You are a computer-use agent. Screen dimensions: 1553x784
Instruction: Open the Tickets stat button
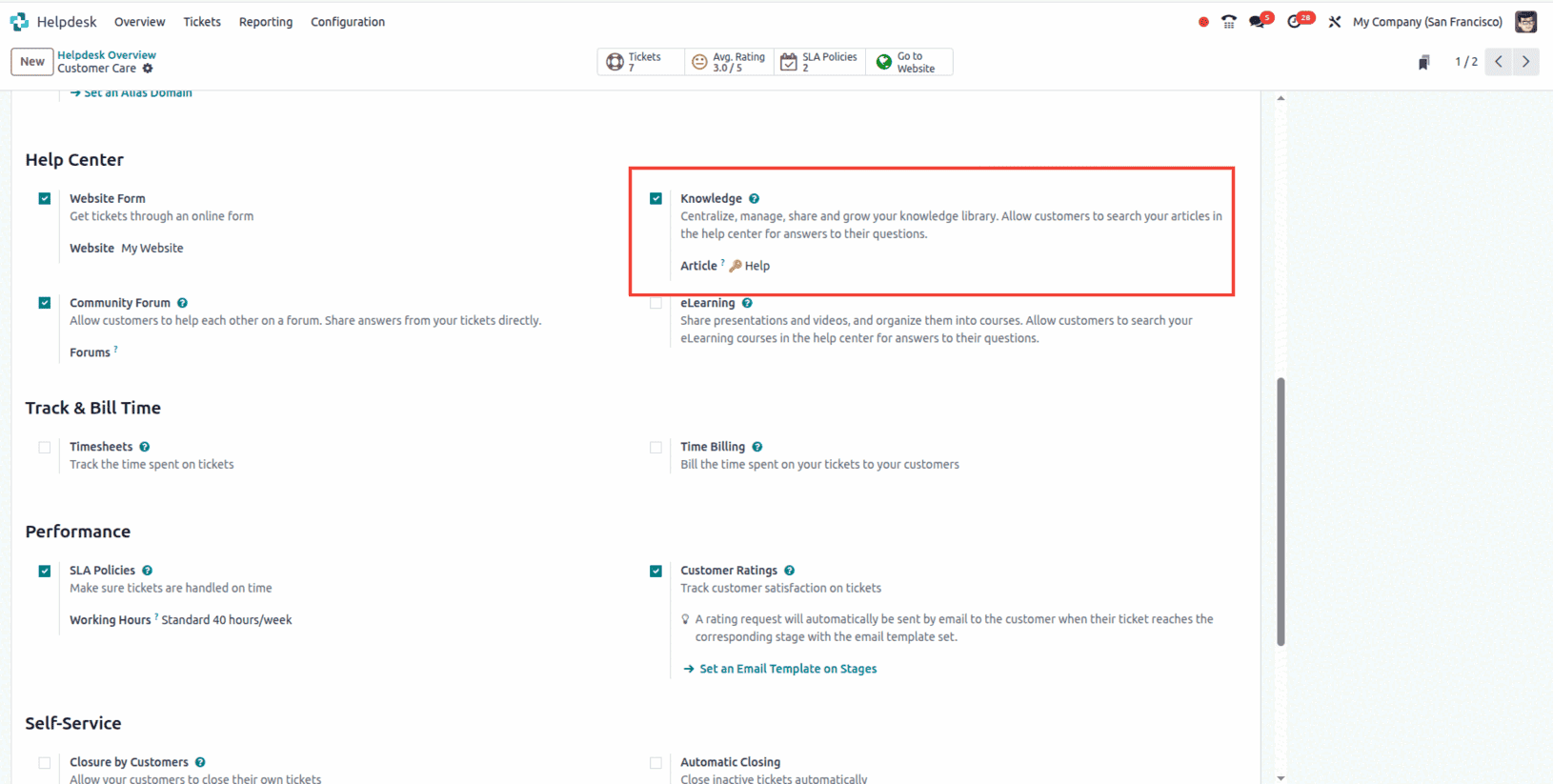pos(640,62)
